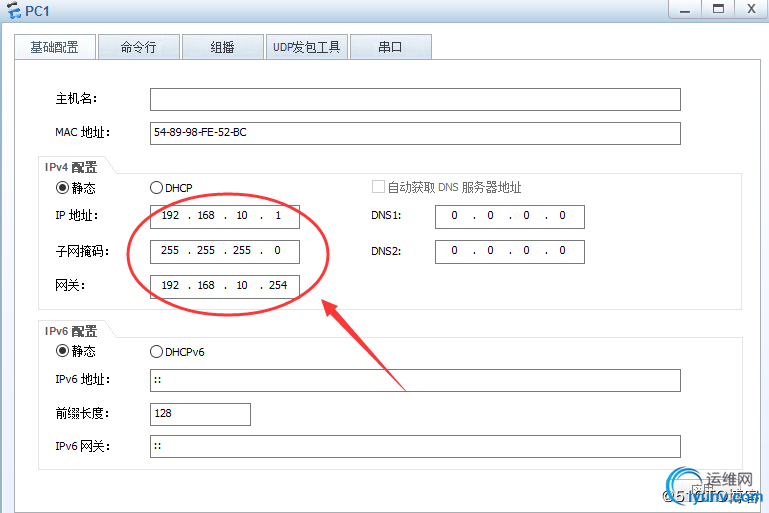The width and height of the screenshot is (769, 513).
Task: Select the DHCPv6 radio button
Action: [156, 352]
